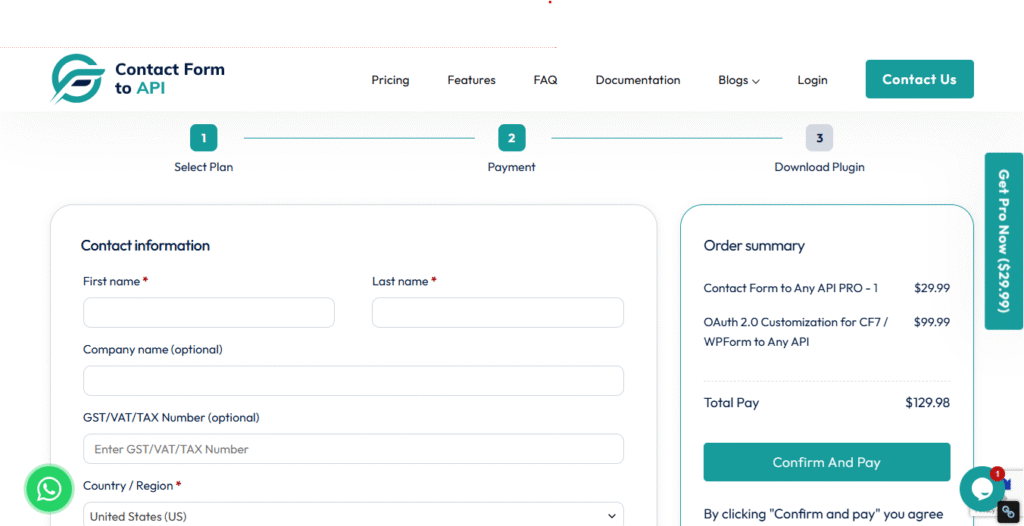The width and height of the screenshot is (1024, 526).
Task: Go to the Features page
Action: click(471, 80)
